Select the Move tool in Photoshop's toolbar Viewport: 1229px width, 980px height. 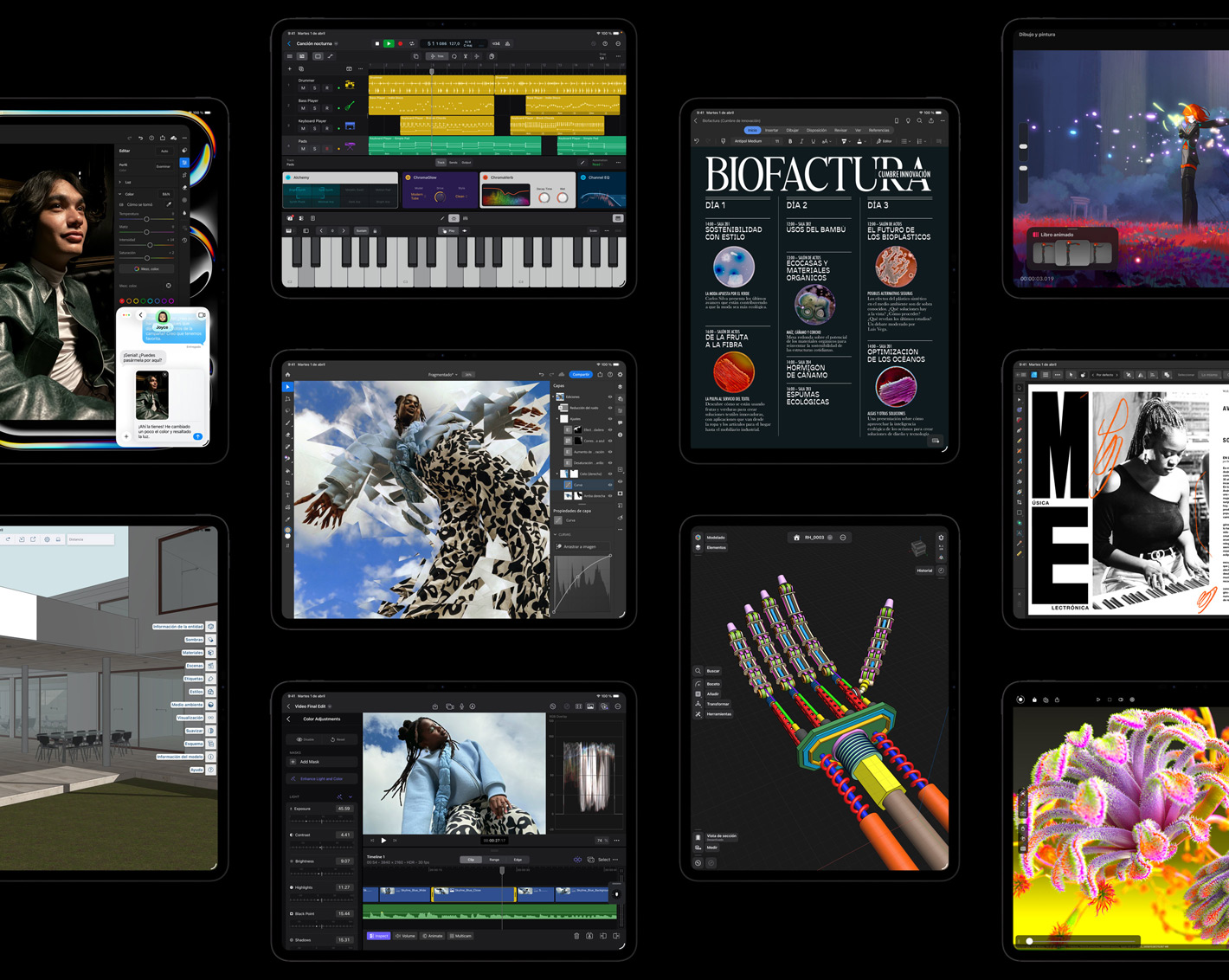(x=288, y=387)
